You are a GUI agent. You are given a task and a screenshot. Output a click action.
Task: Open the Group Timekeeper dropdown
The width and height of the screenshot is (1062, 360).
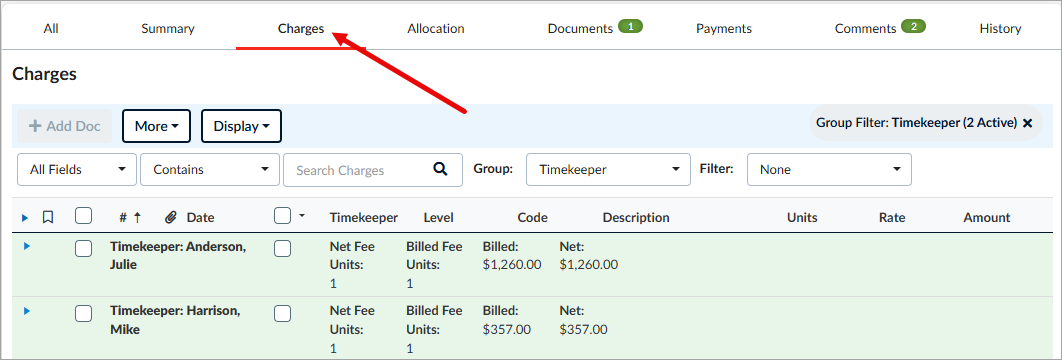[x=608, y=169]
